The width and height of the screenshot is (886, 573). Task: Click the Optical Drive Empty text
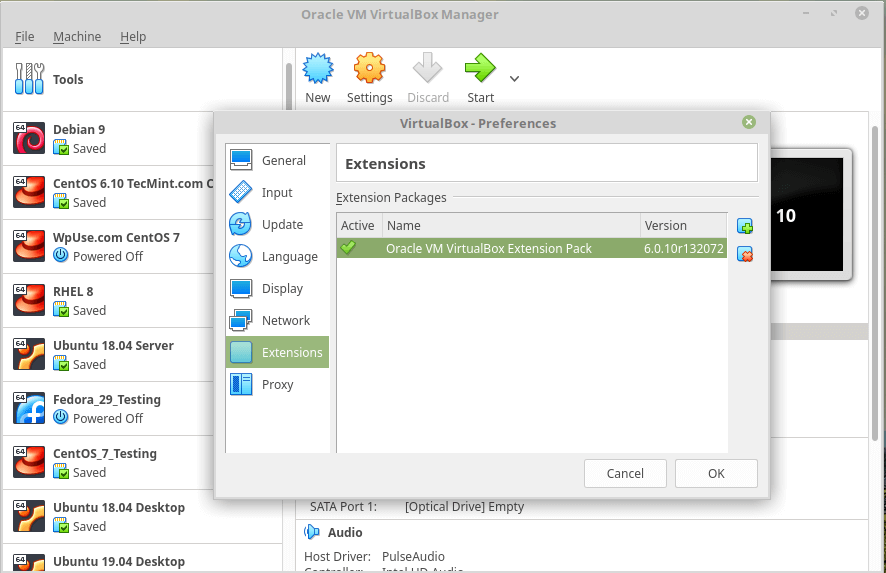coord(464,506)
